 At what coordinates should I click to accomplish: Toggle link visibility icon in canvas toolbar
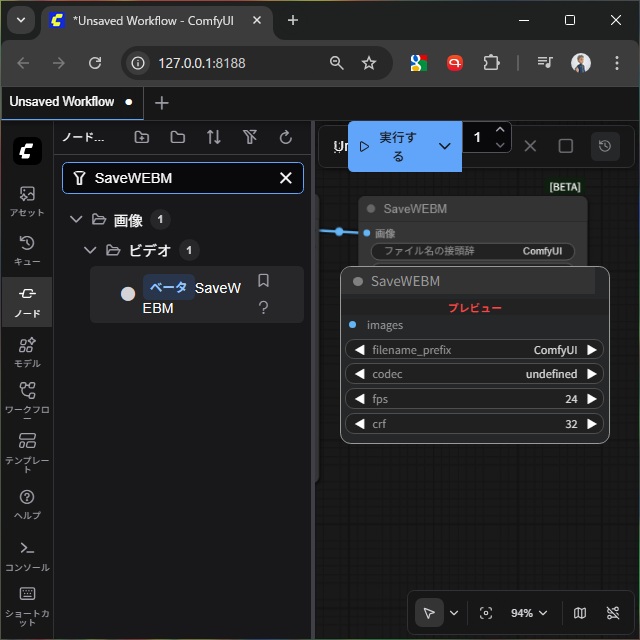613,613
